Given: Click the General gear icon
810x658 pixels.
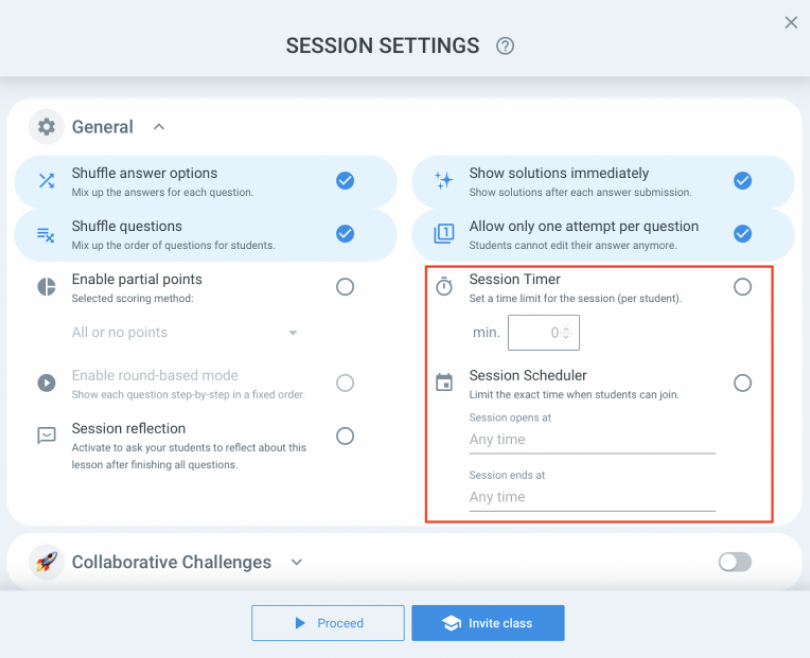Looking at the screenshot, I should pyautogui.click(x=46, y=127).
